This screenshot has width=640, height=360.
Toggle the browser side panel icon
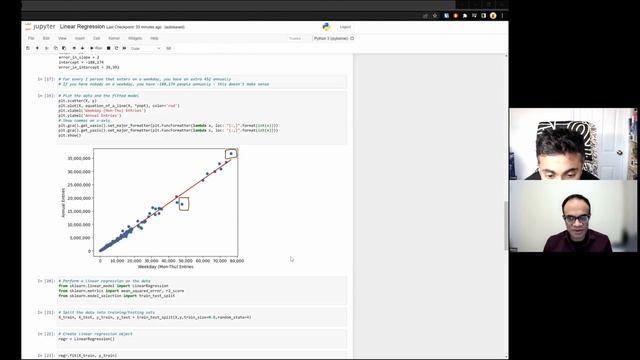click(x=484, y=16)
